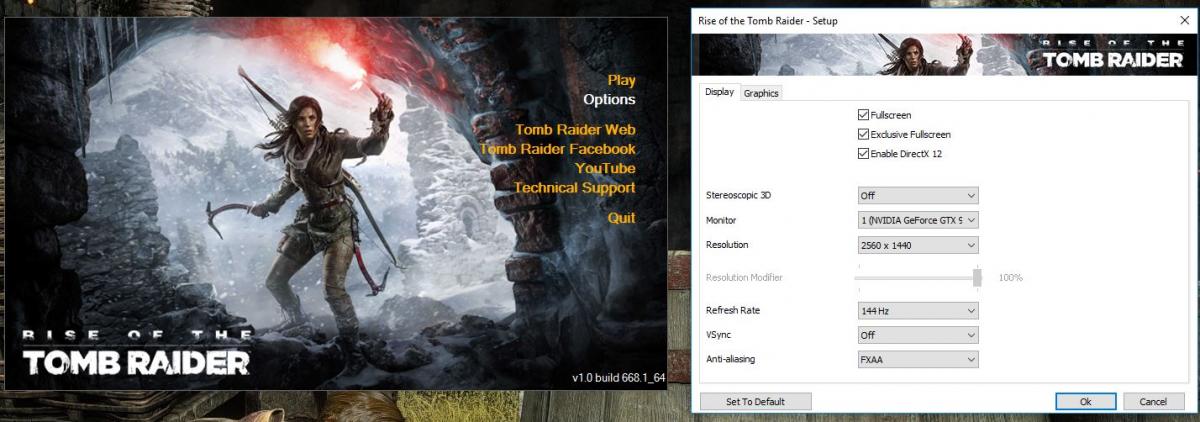
Task: Click the Resolution Modifier slider handle
Action: pyautogui.click(x=977, y=277)
